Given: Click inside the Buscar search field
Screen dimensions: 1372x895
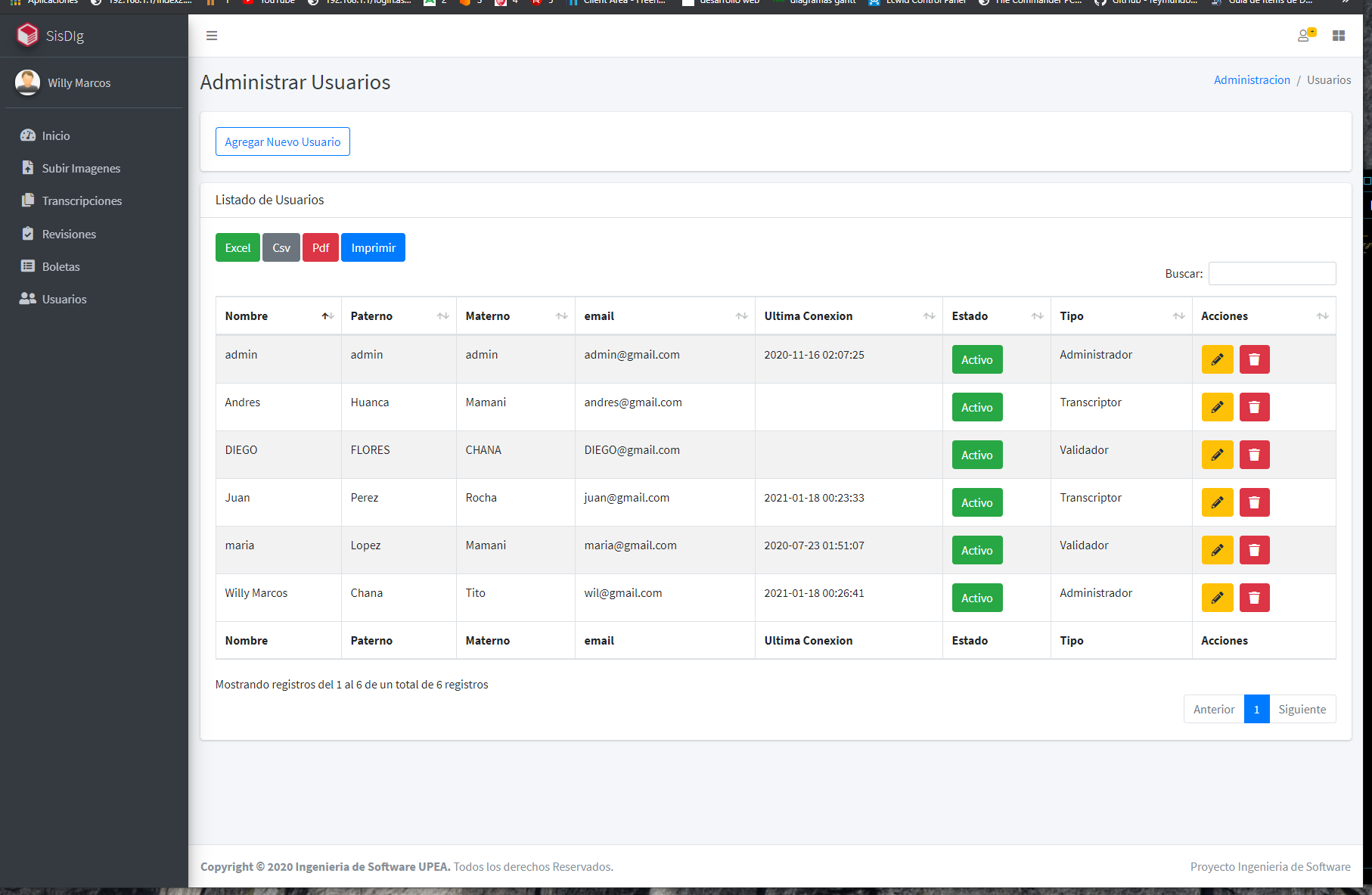Looking at the screenshot, I should point(1271,273).
